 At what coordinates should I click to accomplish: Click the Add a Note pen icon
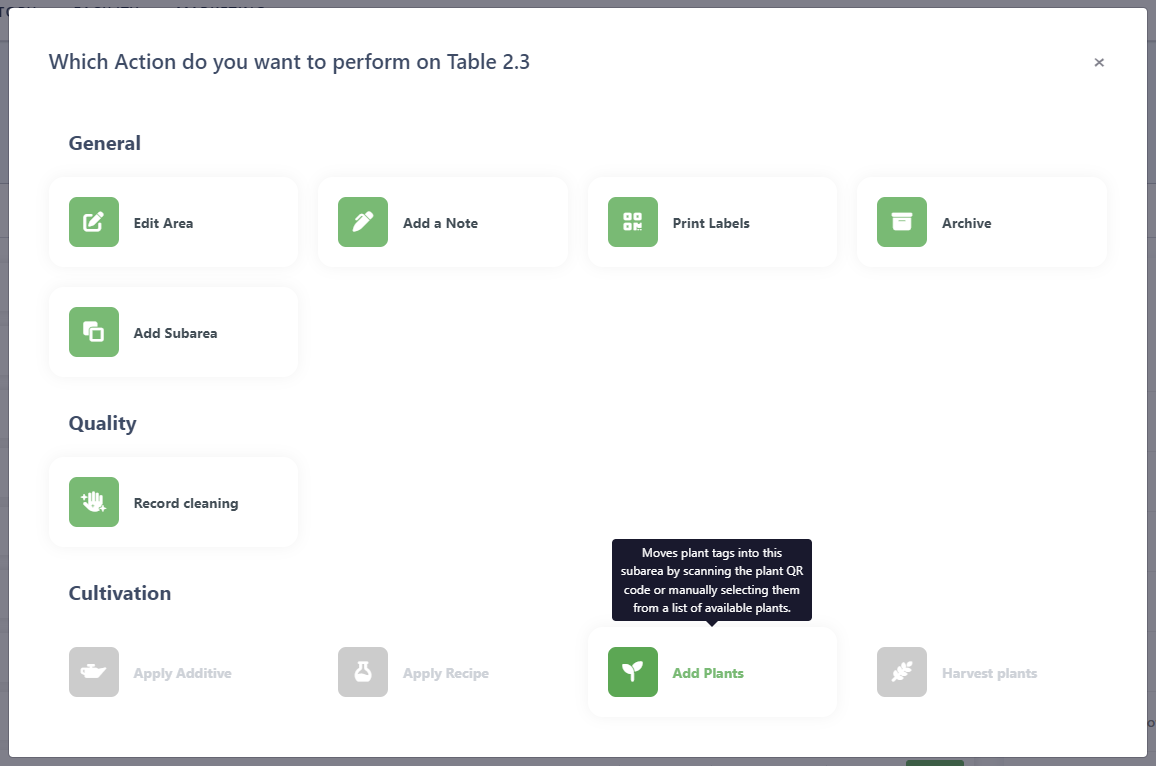[363, 222]
